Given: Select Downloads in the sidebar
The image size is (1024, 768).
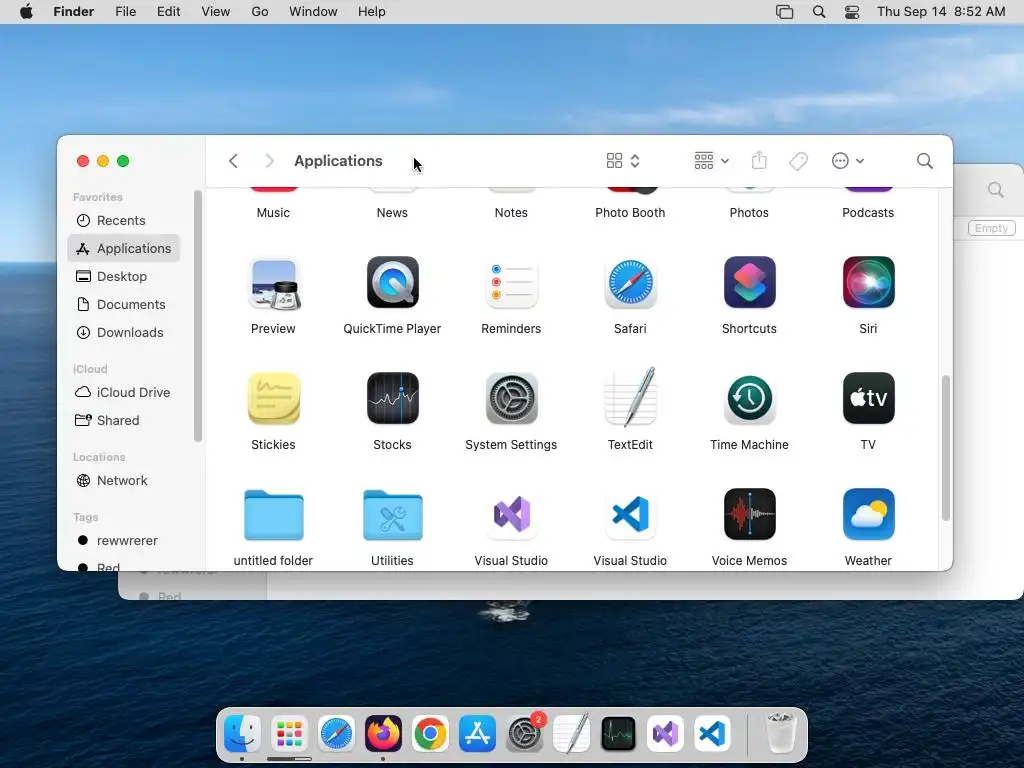Looking at the screenshot, I should [x=123, y=332].
